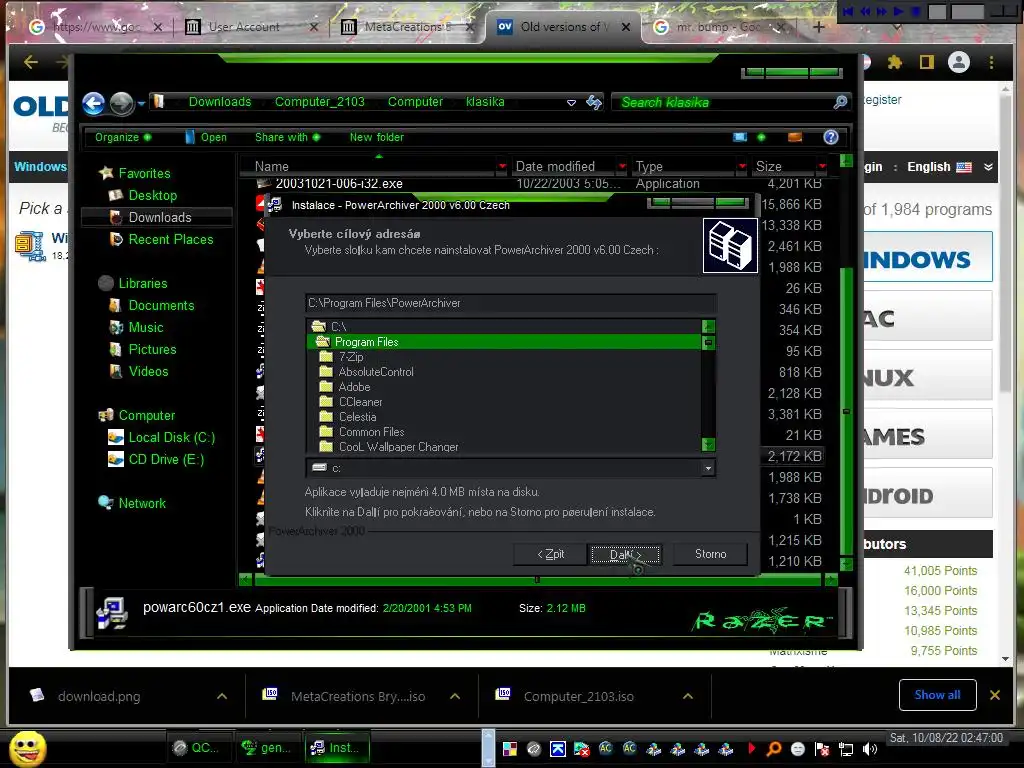The width and height of the screenshot is (1024, 768).
Task: Expand address bar history dropdown
Action: (571, 103)
